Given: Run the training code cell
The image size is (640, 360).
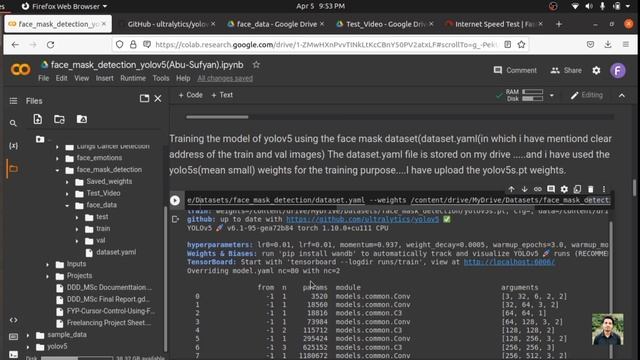Looking at the screenshot, I should pos(175,200).
